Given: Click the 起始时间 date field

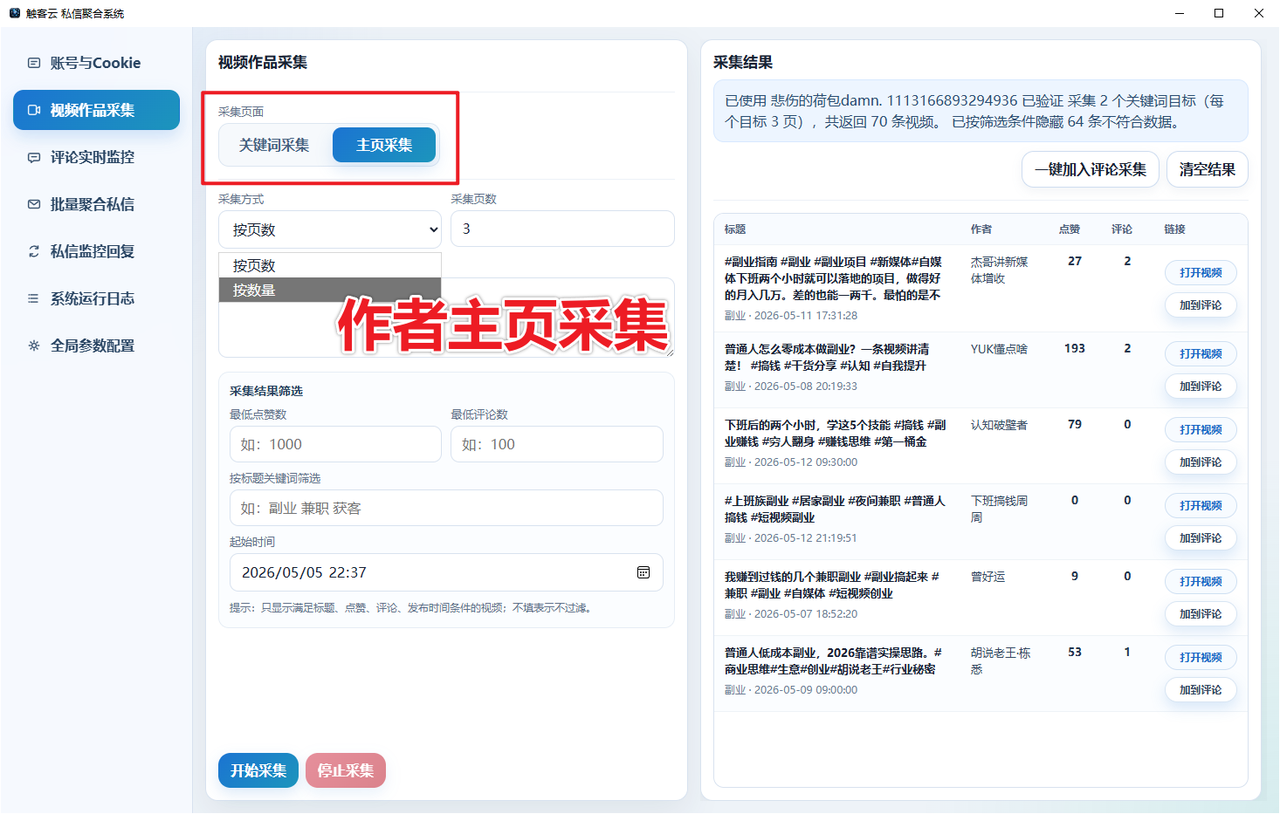Looking at the screenshot, I should tap(446, 572).
